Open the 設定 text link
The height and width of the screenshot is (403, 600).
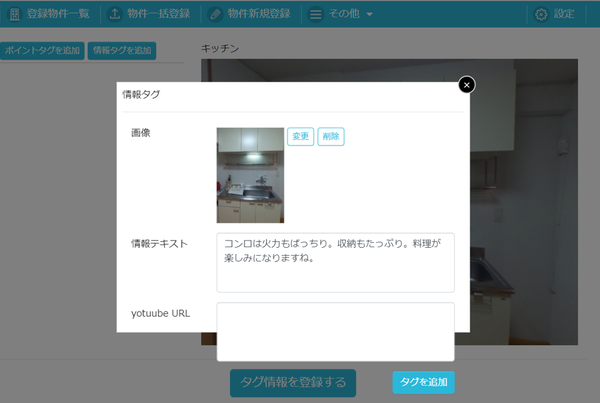click(x=564, y=14)
